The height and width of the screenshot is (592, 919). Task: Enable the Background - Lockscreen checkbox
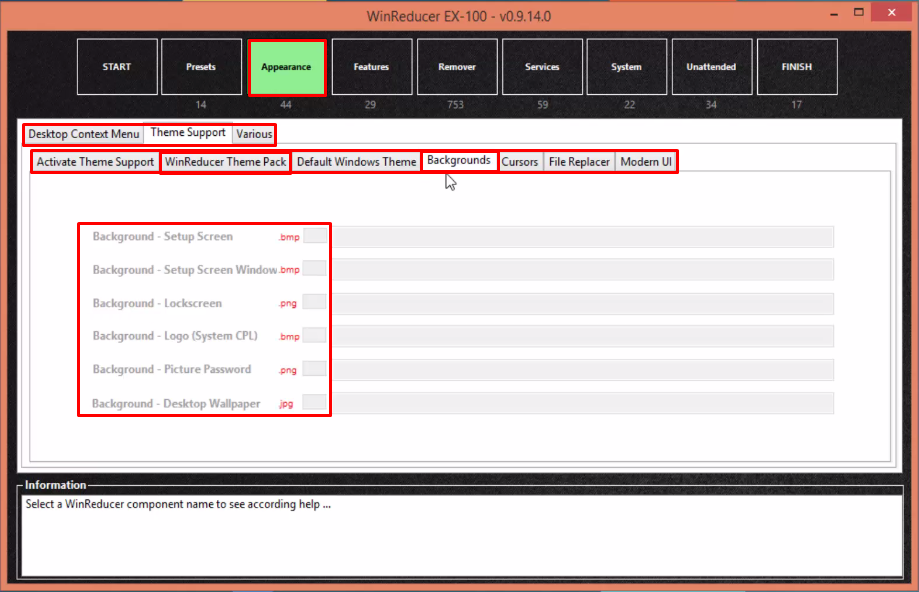point(315,302)
